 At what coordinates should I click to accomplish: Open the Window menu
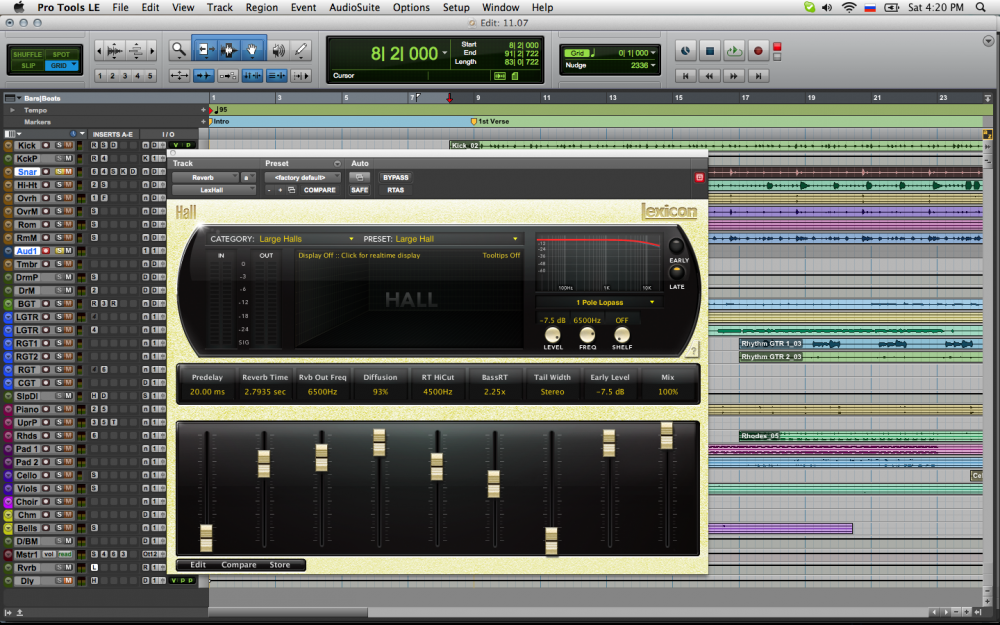click(500, 8)
